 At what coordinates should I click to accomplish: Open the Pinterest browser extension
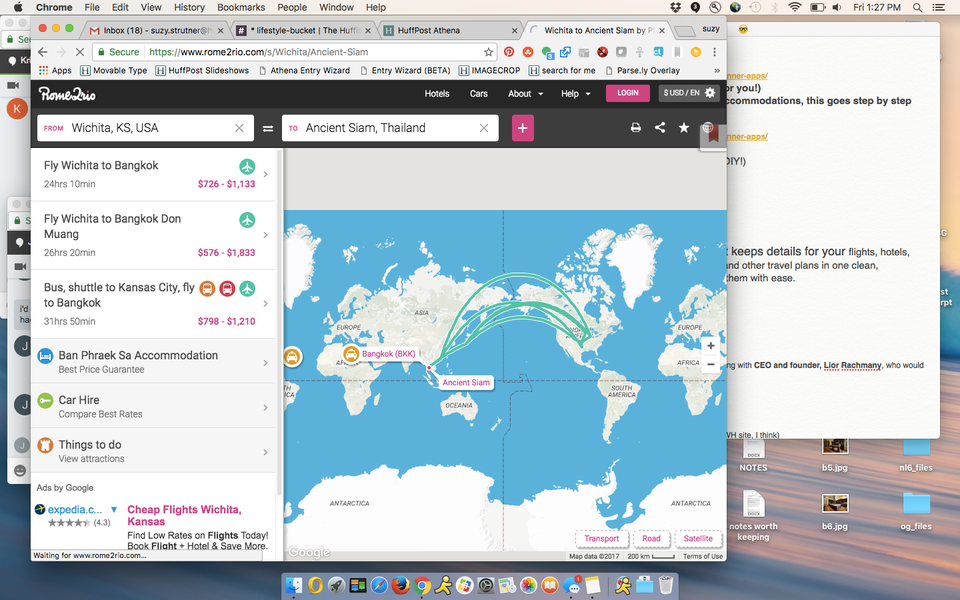(x=509, y=52)
